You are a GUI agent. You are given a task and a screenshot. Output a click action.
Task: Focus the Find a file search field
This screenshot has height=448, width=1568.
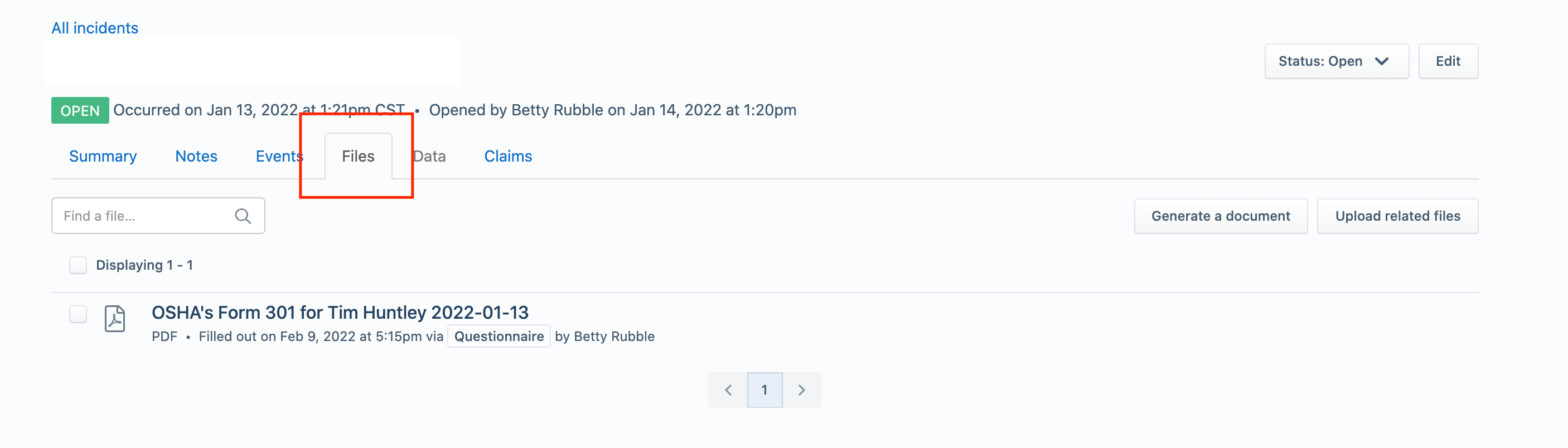point(158,216)
